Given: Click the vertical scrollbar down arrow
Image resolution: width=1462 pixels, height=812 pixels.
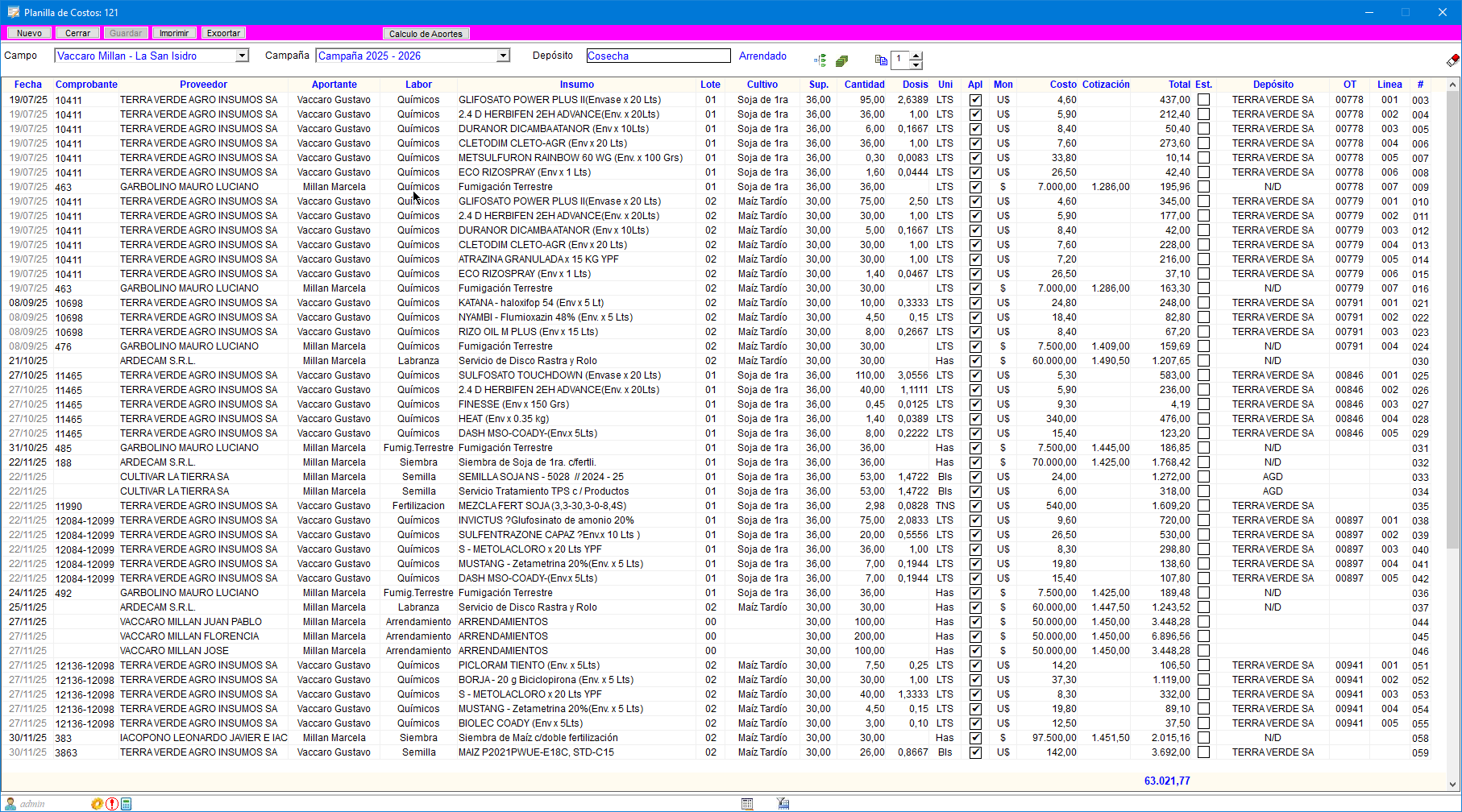Looking at the screenshot, I should pyautogui.click(x=1453, y=784).
